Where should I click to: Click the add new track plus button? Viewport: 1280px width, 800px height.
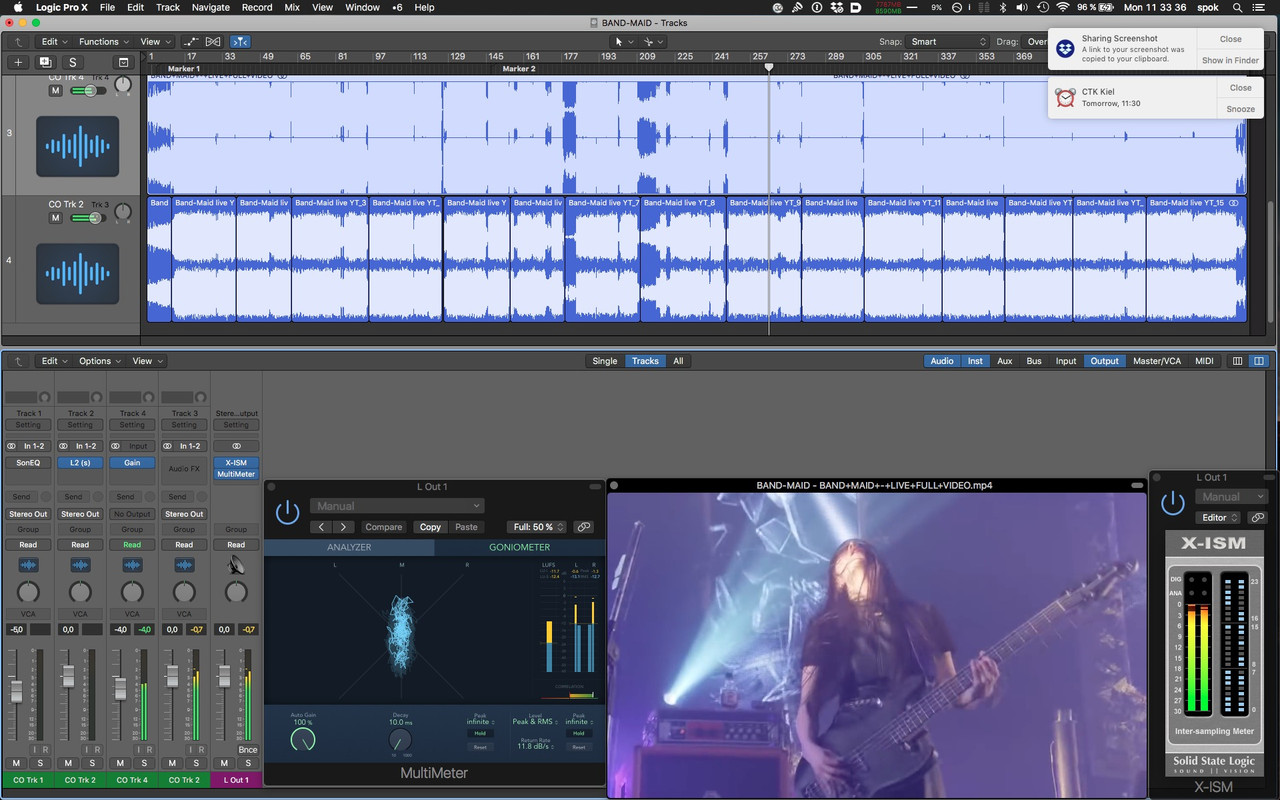pos(17,62)
